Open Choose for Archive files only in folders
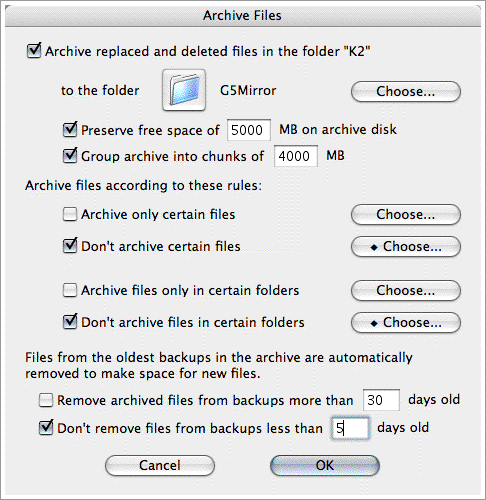The height and width of the screenshot is (500, 486). (x=406, y=290)
